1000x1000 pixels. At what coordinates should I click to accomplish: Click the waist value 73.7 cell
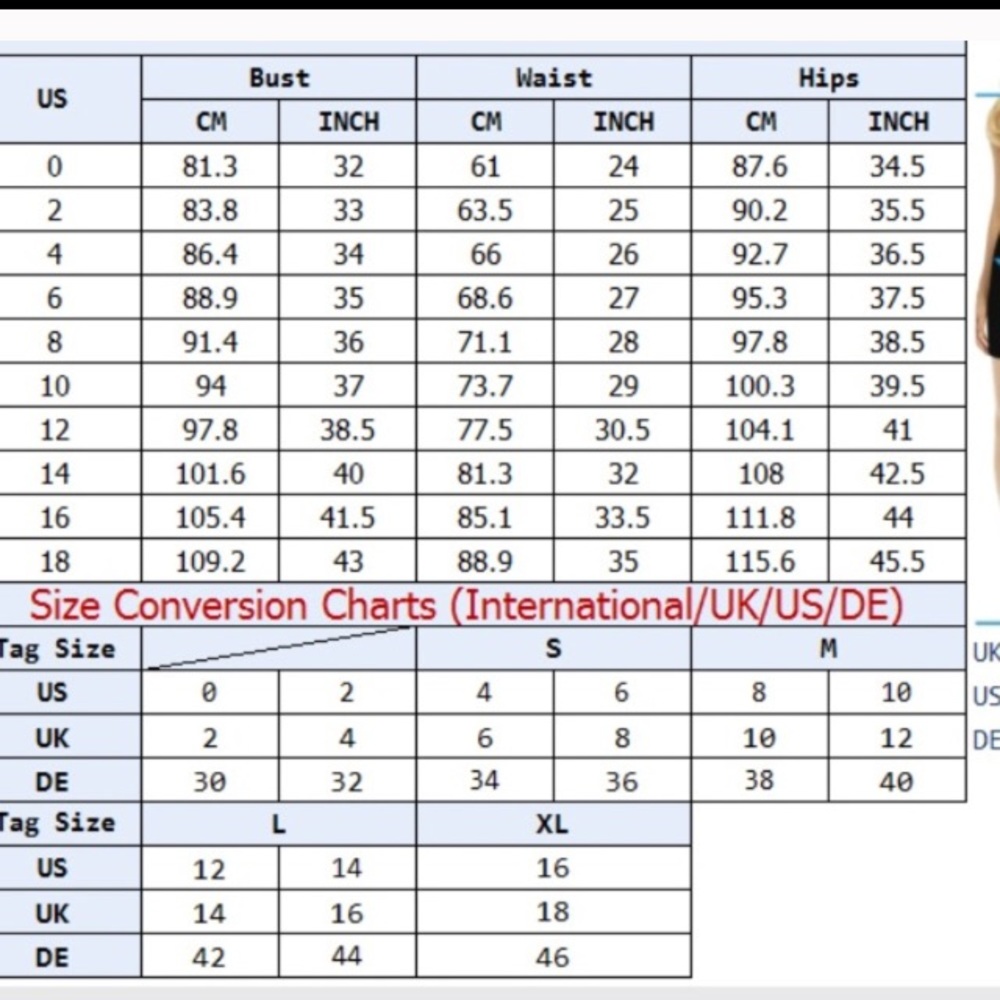click(x=485, y=386)
